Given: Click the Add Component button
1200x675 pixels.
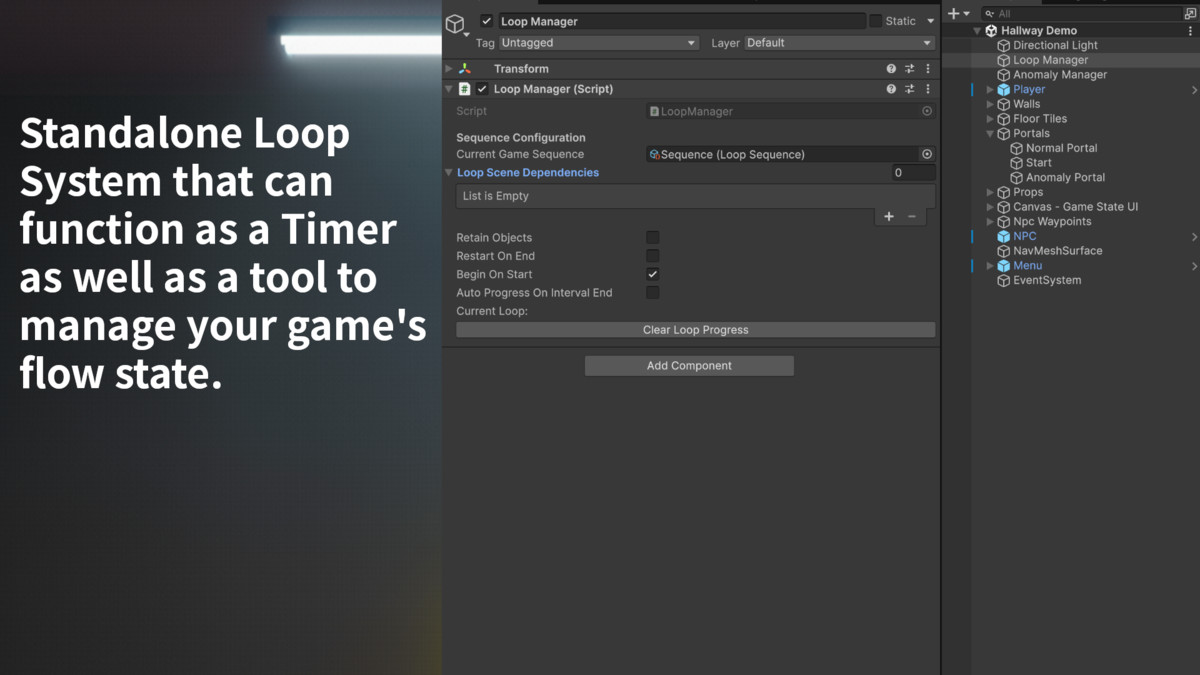Looking at the screenshot, I should (689, 366).
